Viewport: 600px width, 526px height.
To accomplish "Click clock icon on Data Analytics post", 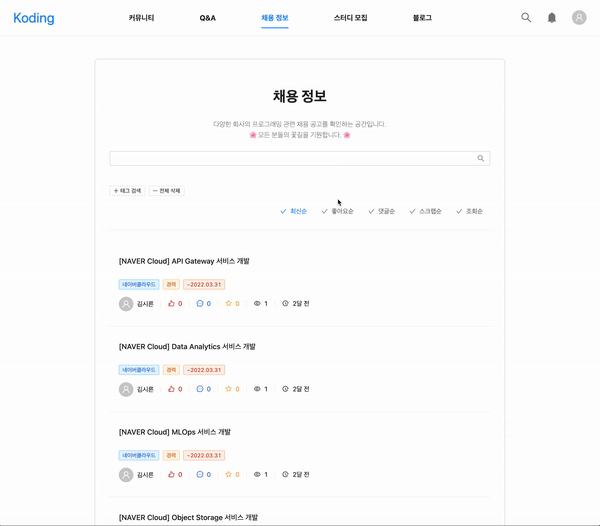I will point(285,389).
